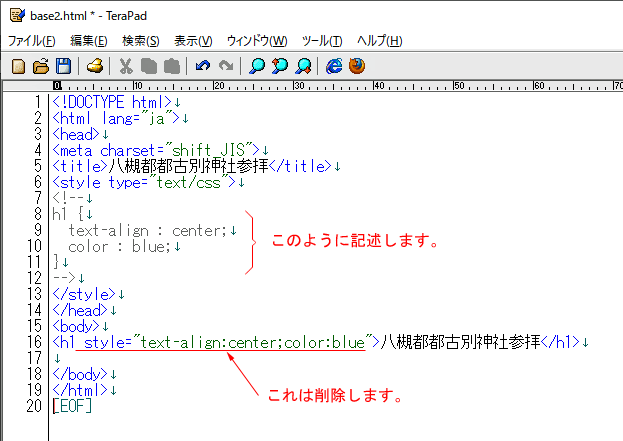Click the TeraPad title bar app icon
The width and height of the screenshot is (623, 441).
click(x=17, y=15)
